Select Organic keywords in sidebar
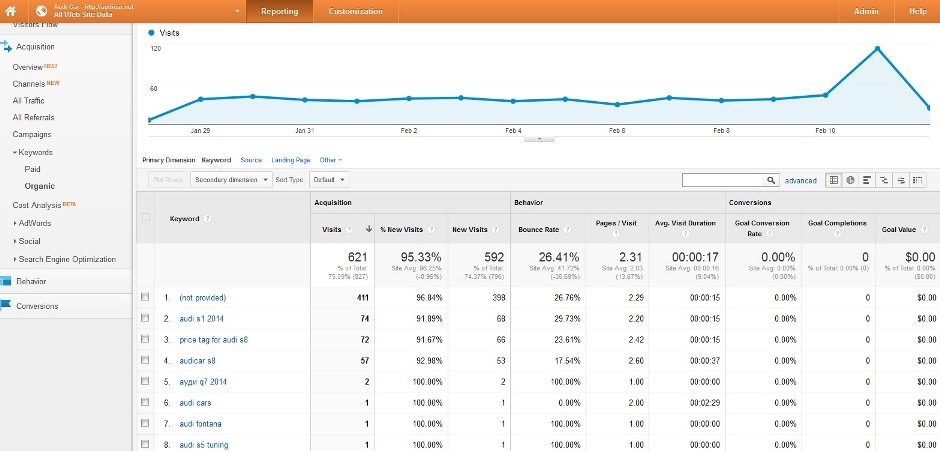 tap(40, 186)
